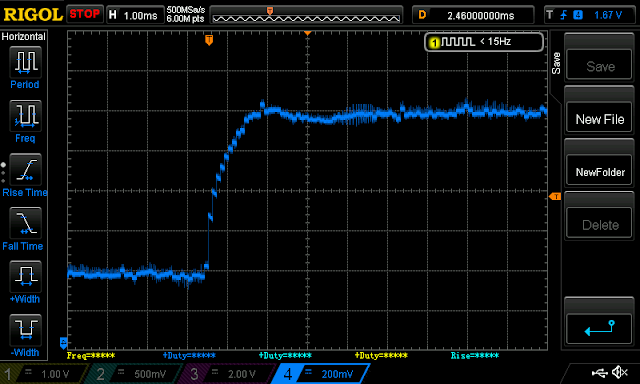Select the Period measurement icon
Screen dimensions: 640x384
point(25,62)
